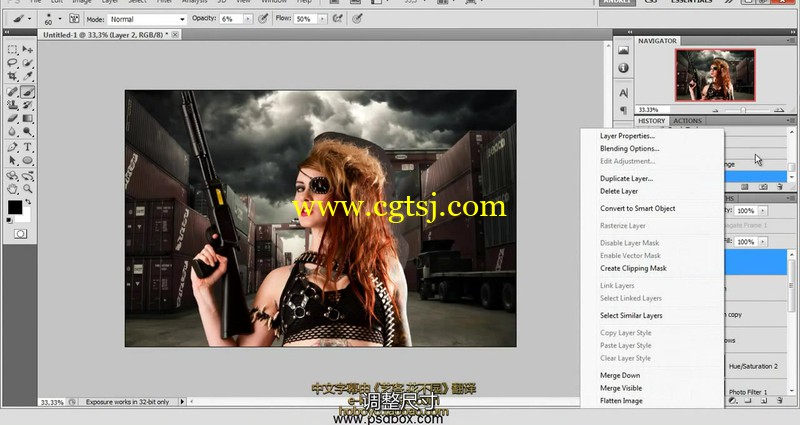This screenshot has height=425, width=800.
Task: Adjust the Navigator zoom slider
Action: (743, 110)
